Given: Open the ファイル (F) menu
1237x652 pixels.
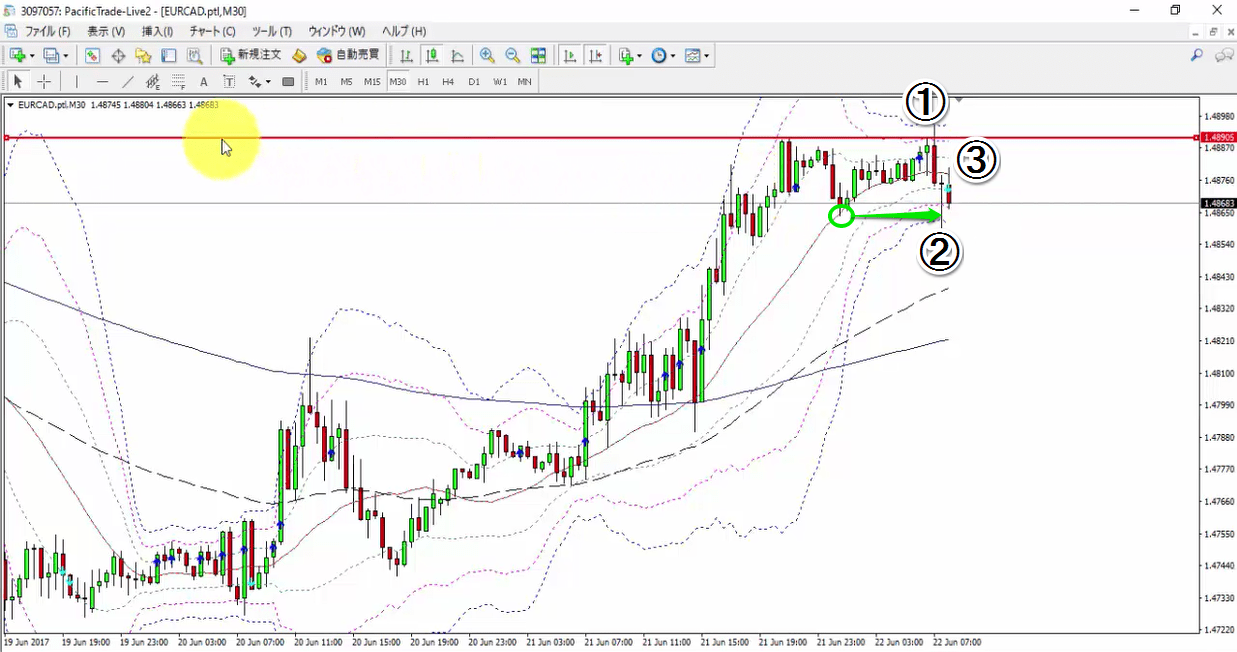Looking at the screenshot, I should [x=47, y=32].
